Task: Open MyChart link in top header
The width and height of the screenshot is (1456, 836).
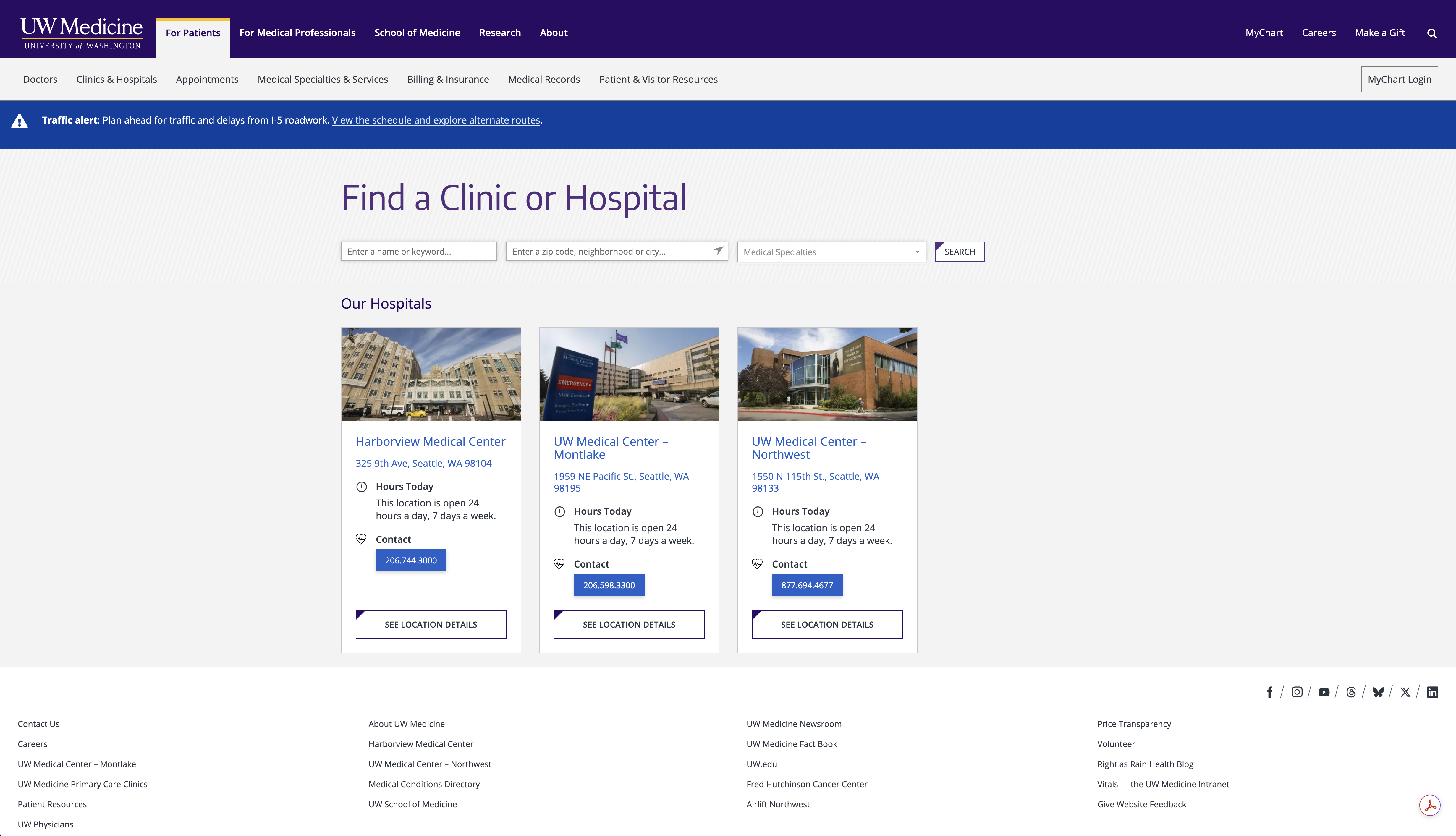Action: (1264, 33)
